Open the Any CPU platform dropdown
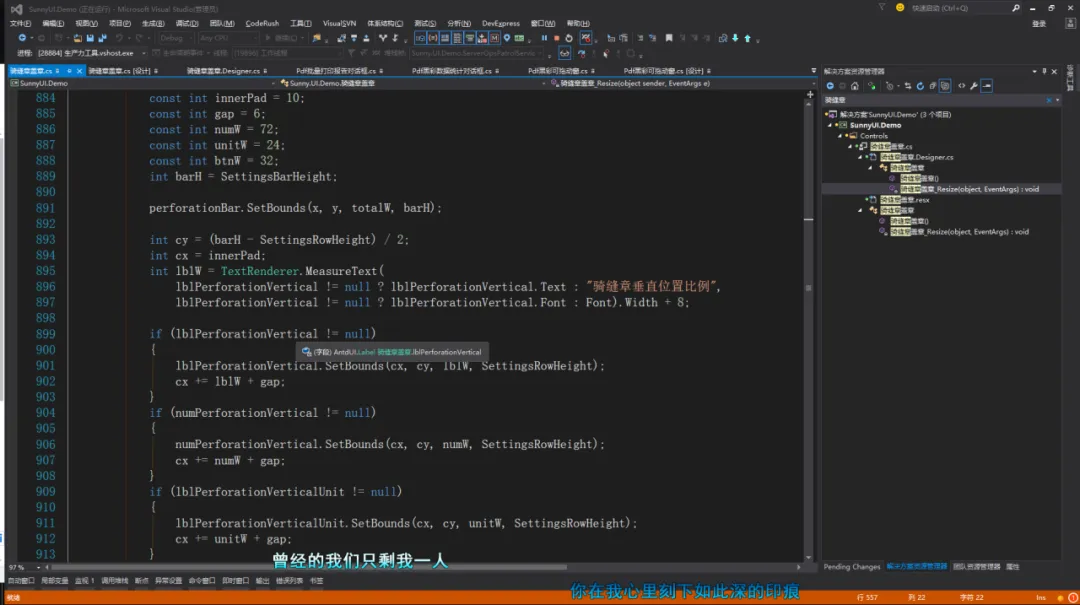The height and width of the screenshot is (605, 1080). pos(227,38)
